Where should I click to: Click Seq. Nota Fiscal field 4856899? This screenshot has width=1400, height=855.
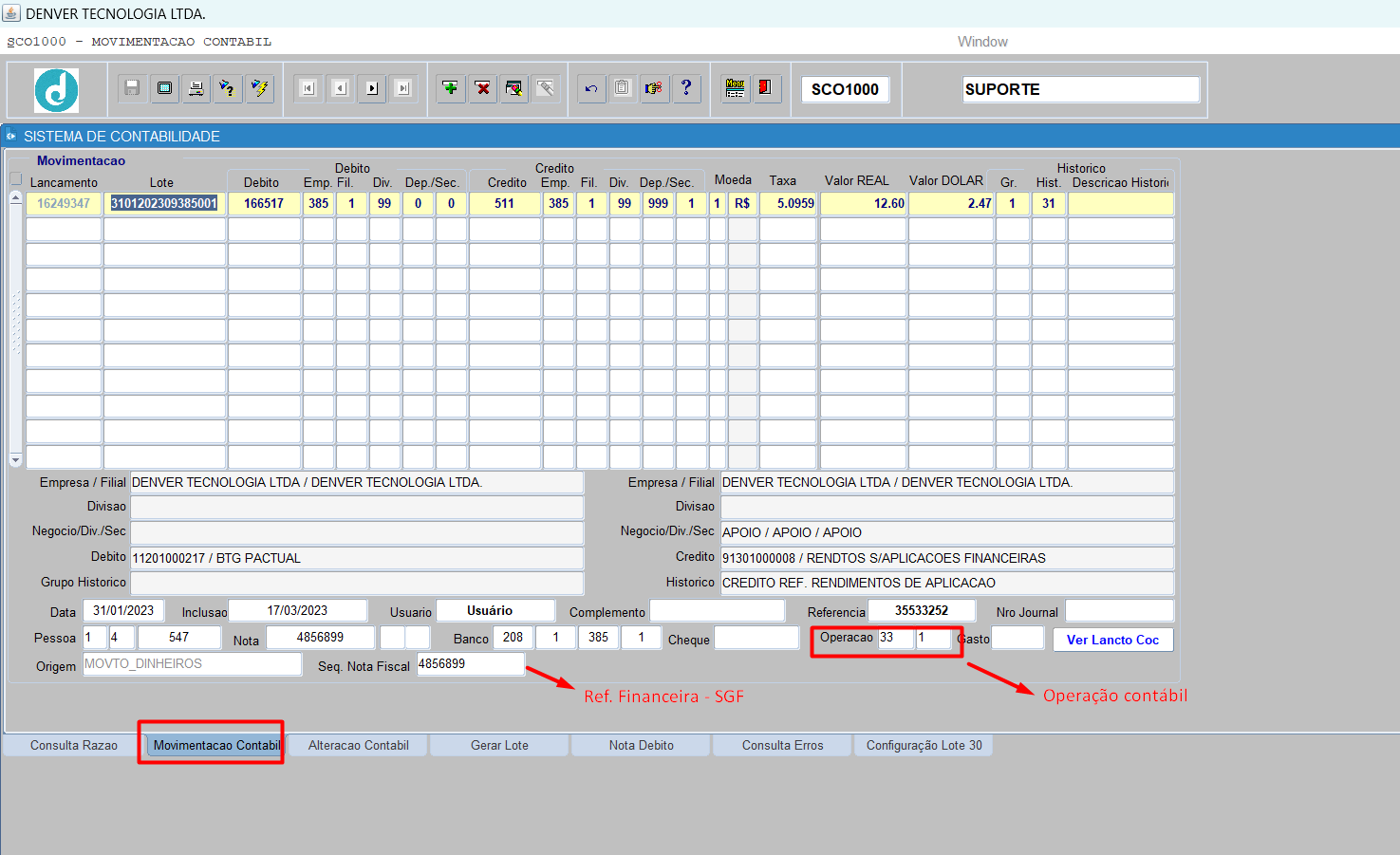(x=470, y=663)
